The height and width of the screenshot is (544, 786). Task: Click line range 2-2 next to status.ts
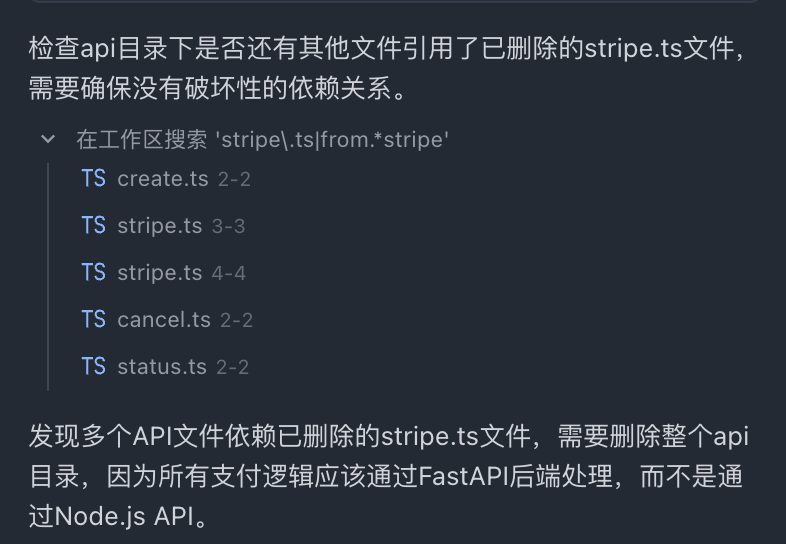click(232, 368)
